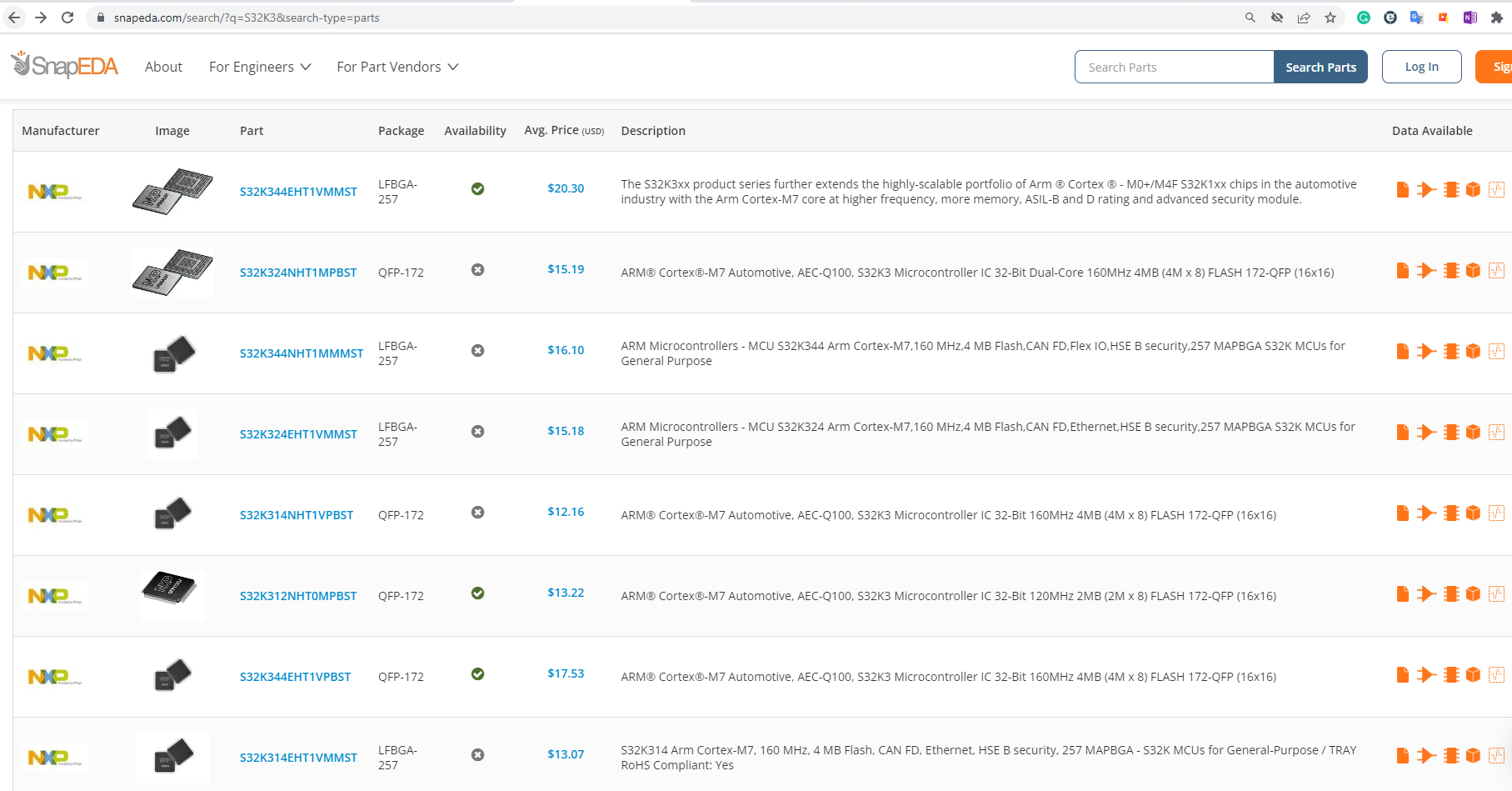Viewport: 1512px width, 791px height.
Task: Open the simulation model icon for S32K314NHT1VPBST
Action: (x=1498, y=513)
